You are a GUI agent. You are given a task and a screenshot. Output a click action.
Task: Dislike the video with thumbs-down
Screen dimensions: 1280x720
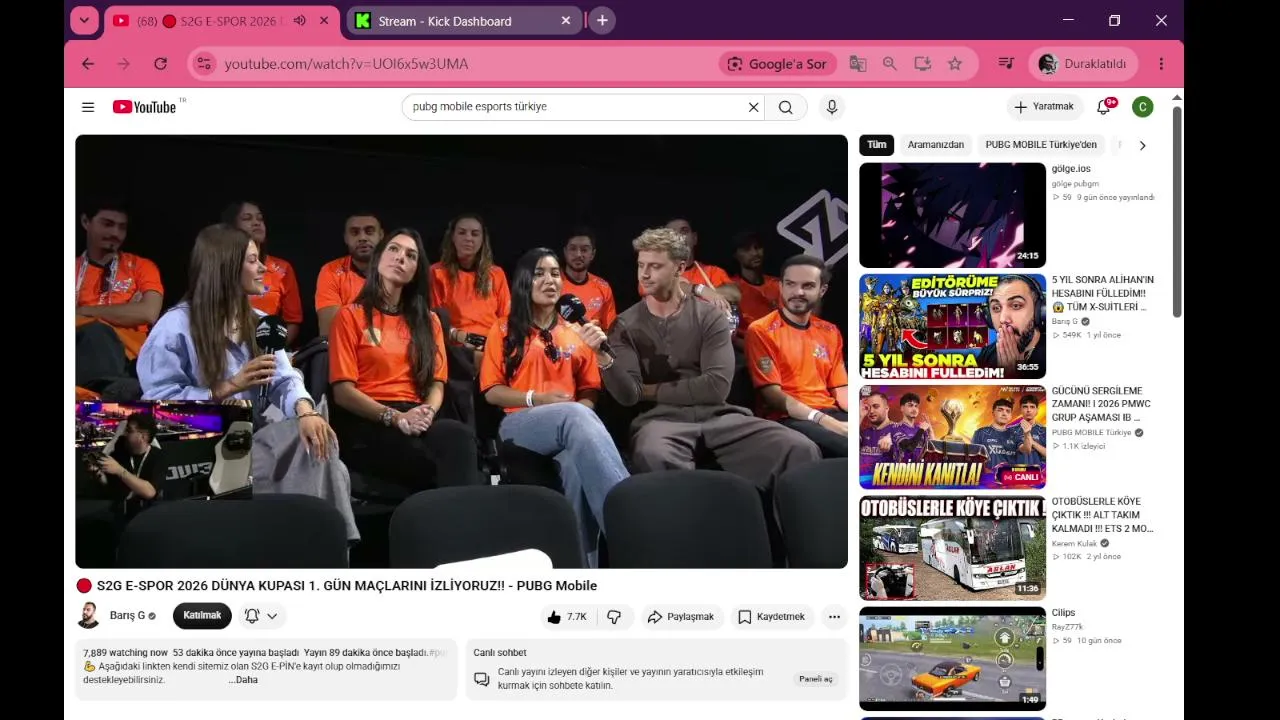[x=614, y=617]
